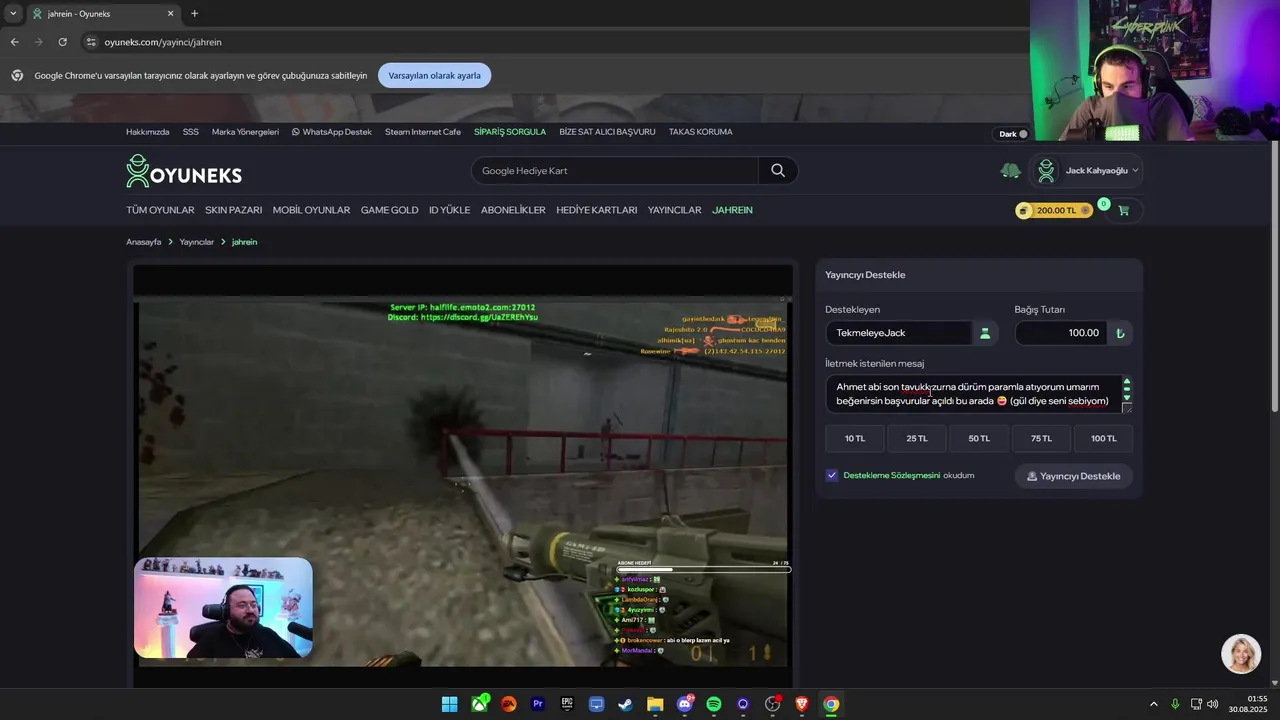This screenshot has width=1280, height=720.
Task: Click the site info icon in the address bar
Action: tap(91, 42)
